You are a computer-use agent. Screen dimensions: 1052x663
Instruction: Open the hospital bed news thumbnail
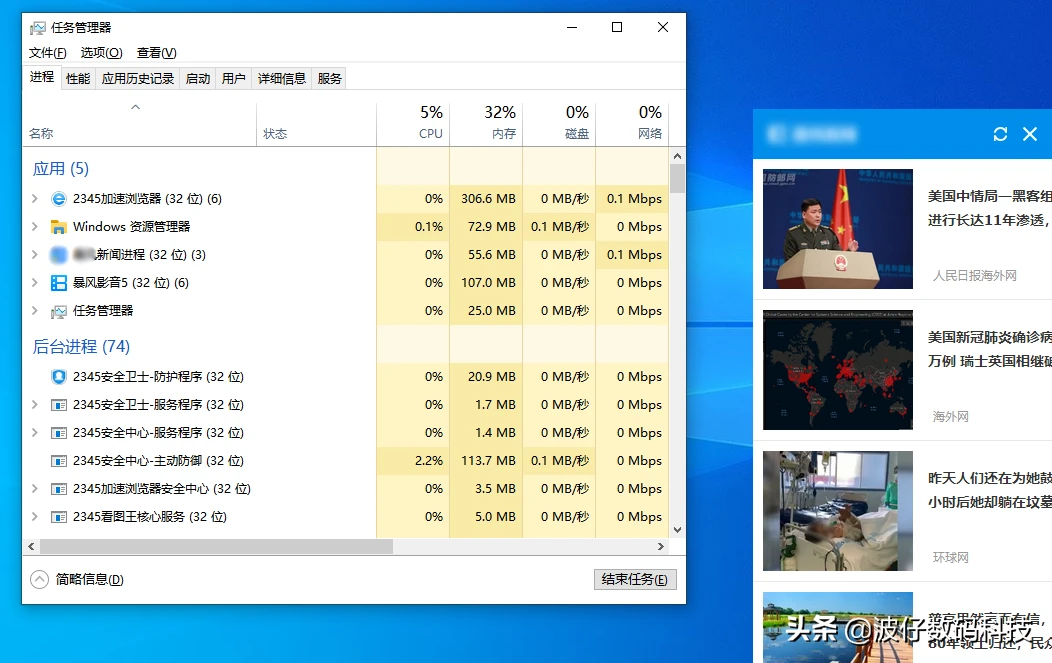(x=838, y=511)
